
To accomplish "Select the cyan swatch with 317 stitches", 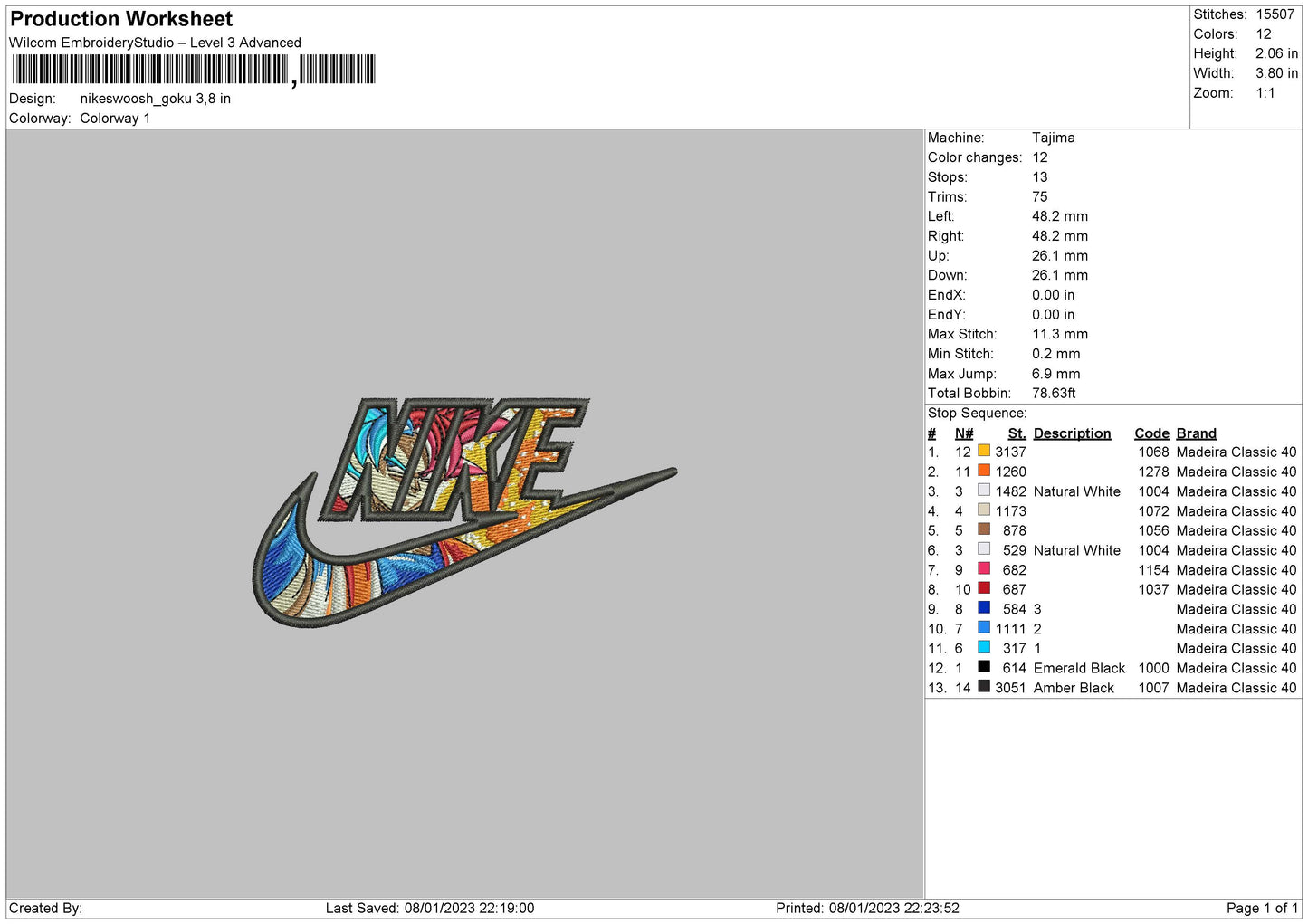I will coord(984,647).
